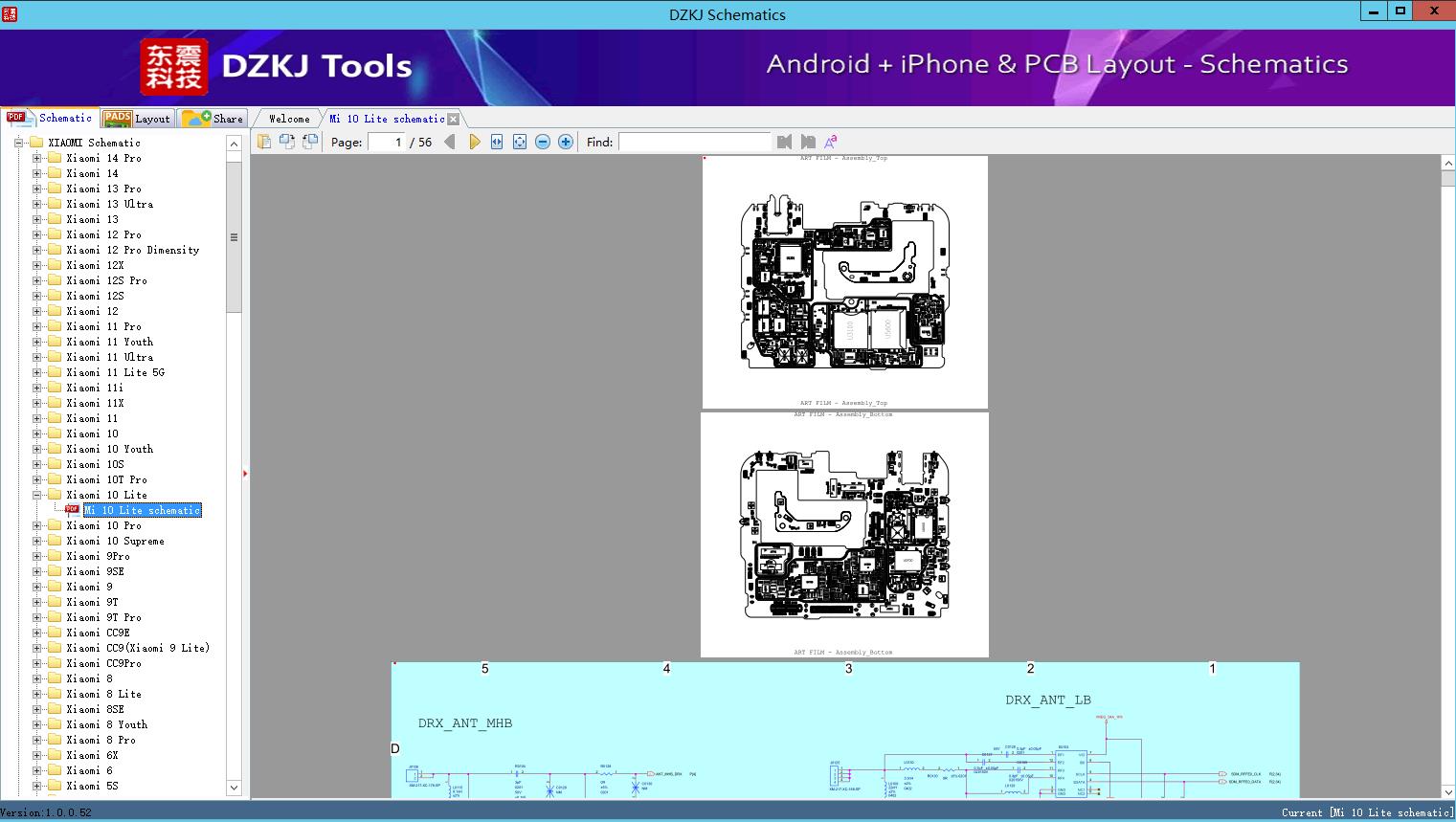Click the fit whole page icon

520,142
